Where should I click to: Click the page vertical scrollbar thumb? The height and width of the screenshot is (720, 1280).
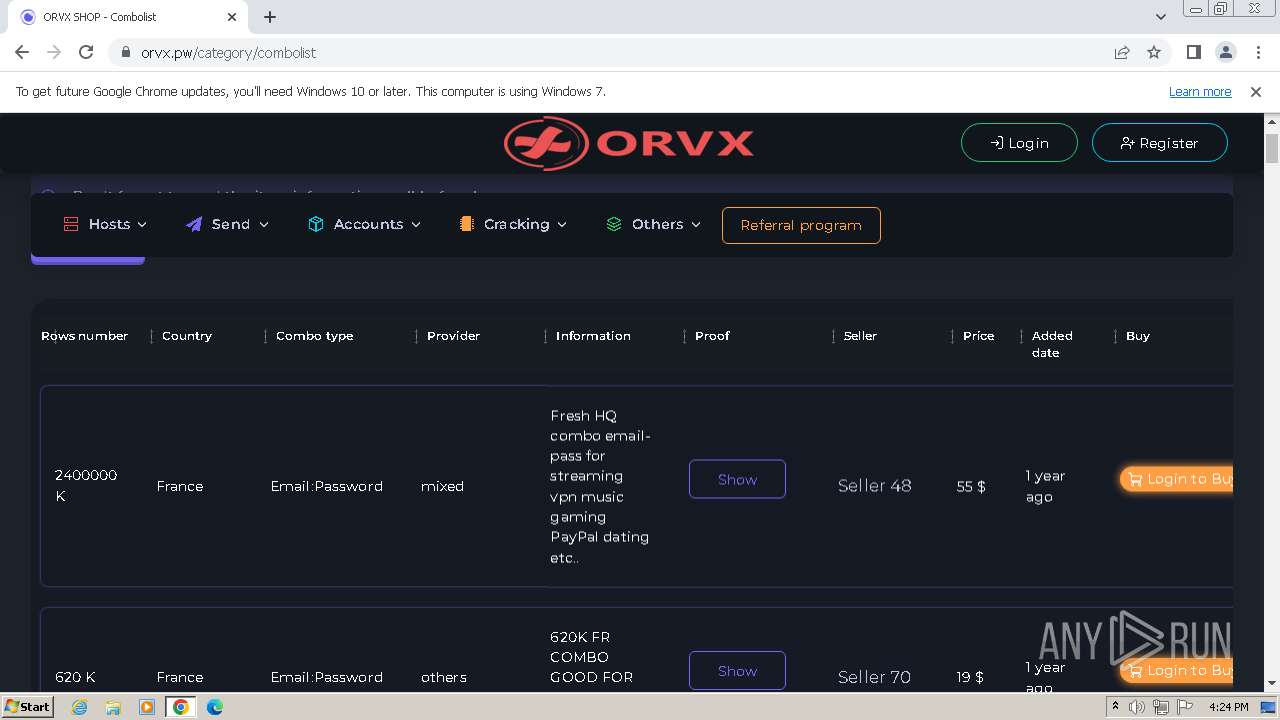pos(1272,147)
